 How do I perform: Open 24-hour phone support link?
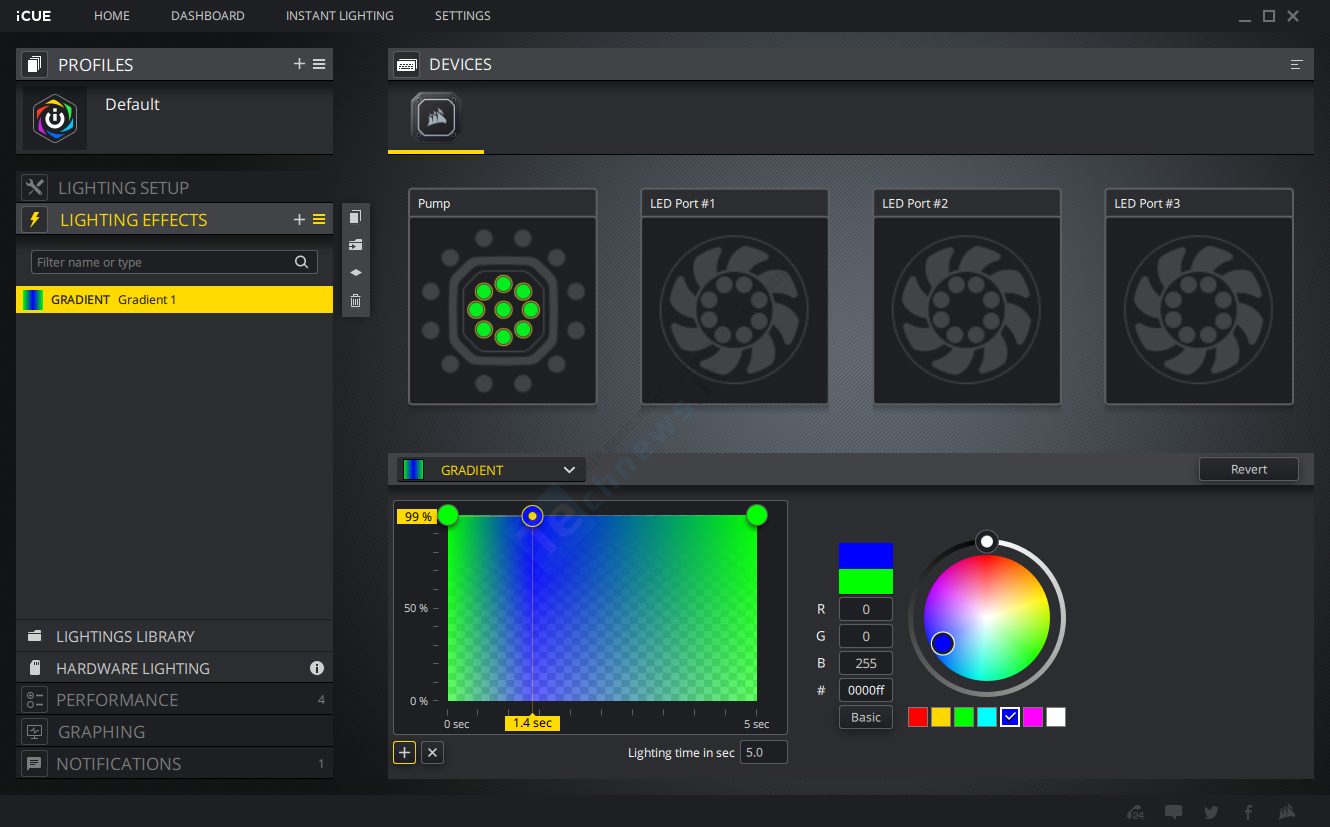tap(1135, 811)
